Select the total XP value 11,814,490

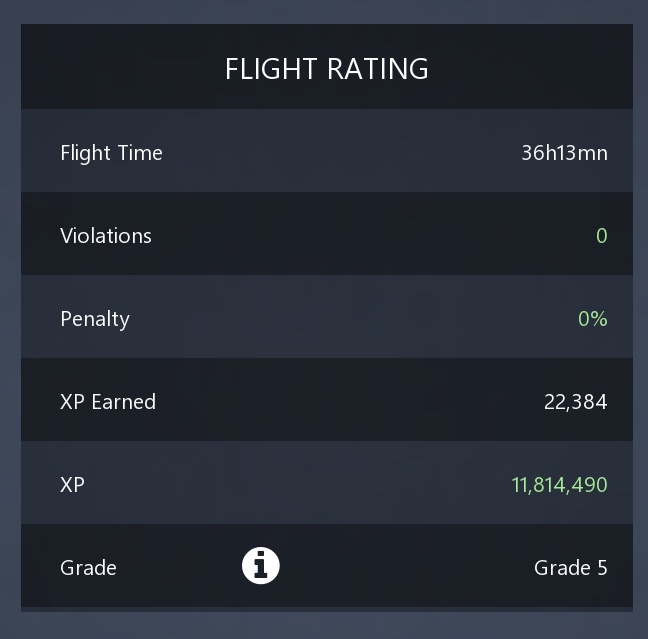click(560, 484)
